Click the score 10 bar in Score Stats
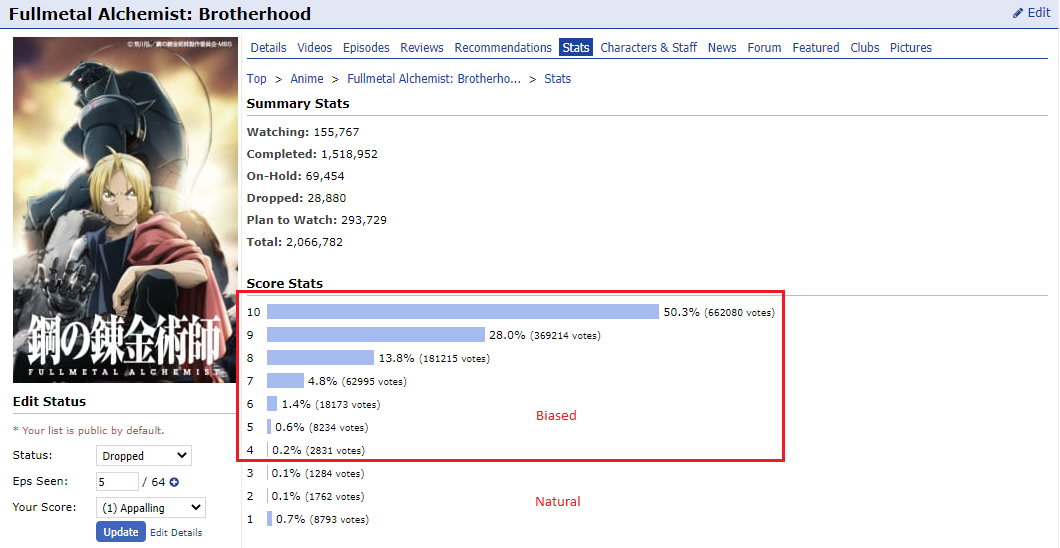The width and height of the screenshot is (1060, 548). [x=463, y=312]
